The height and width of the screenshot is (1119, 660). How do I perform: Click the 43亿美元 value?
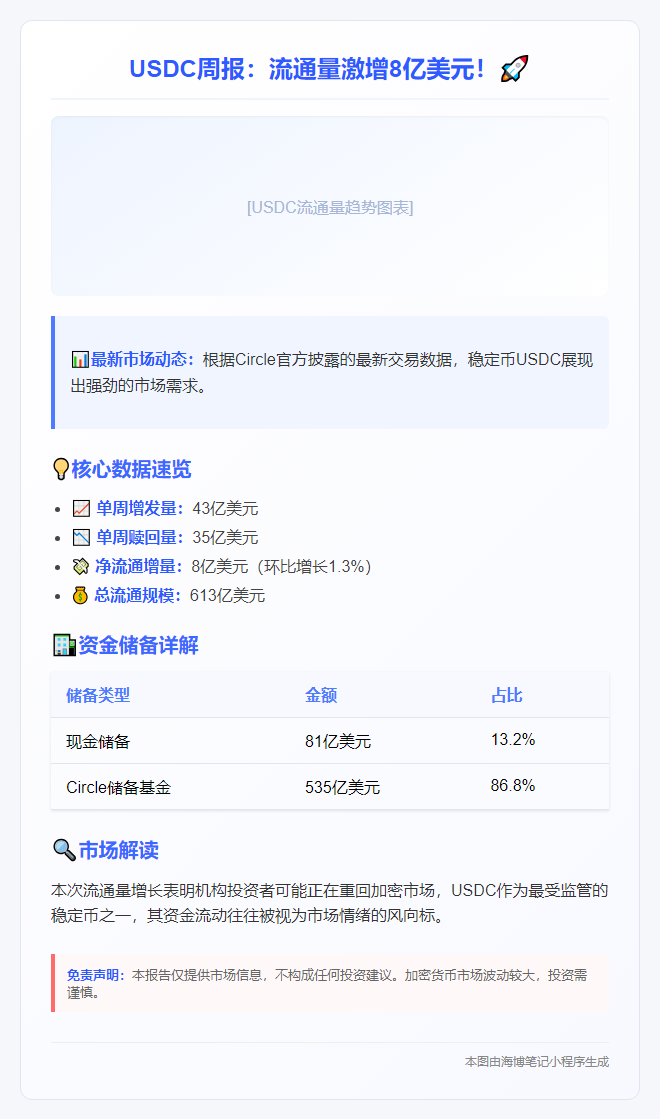[x=225, y=508]
